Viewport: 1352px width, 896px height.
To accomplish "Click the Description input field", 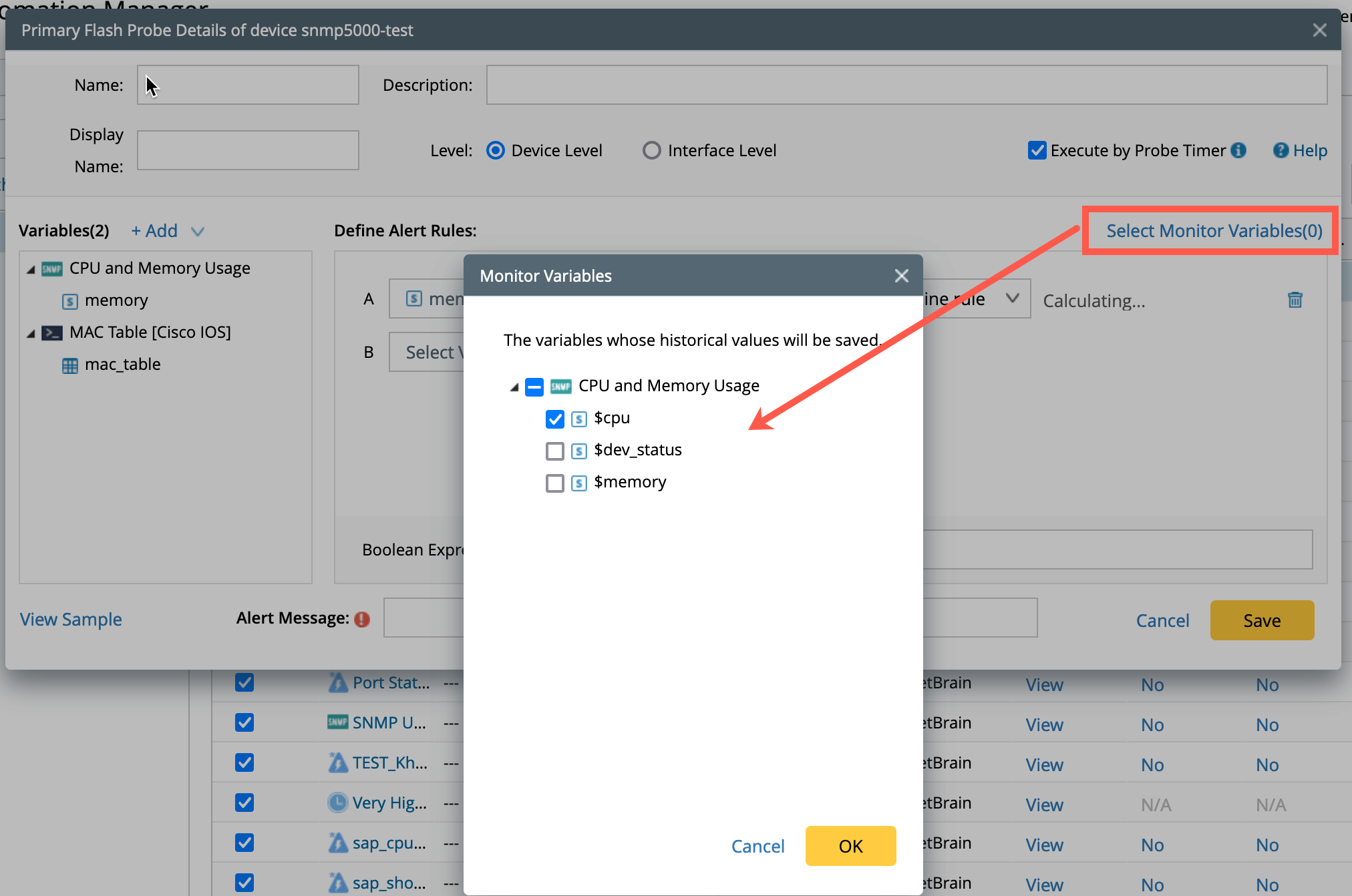I will [906, 85].
